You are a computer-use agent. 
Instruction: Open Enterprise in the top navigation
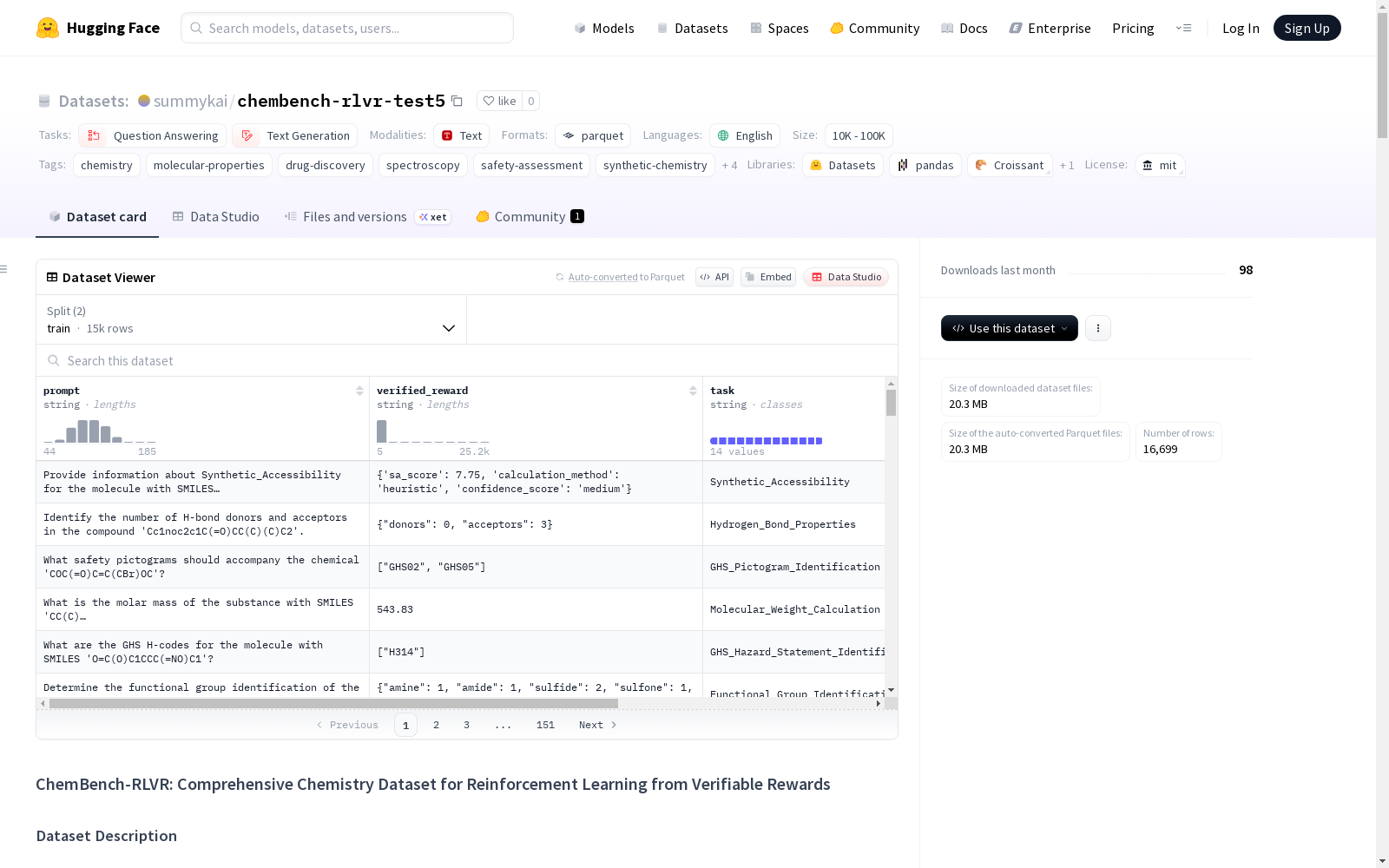[1050, 28]
